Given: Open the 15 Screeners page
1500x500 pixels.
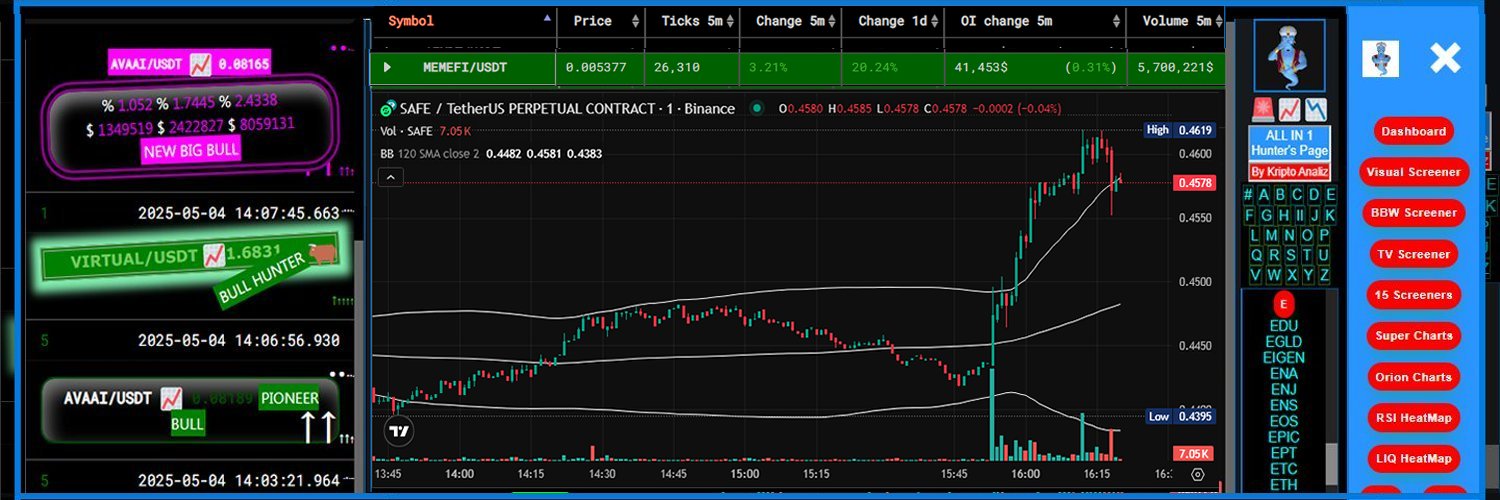Looking at the screenshot, I should [1414, 295].
